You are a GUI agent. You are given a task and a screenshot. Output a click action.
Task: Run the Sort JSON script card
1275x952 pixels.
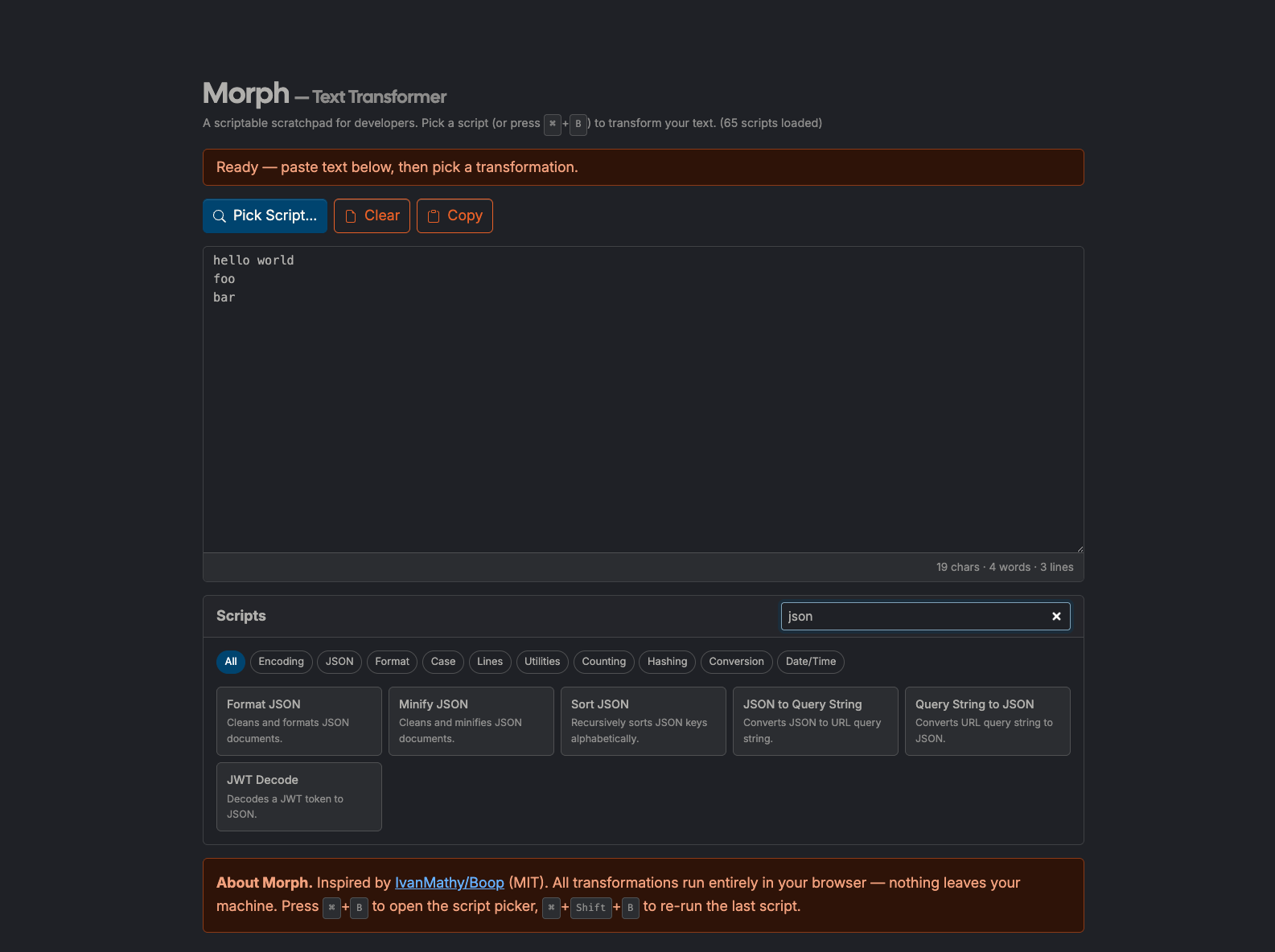644,721
